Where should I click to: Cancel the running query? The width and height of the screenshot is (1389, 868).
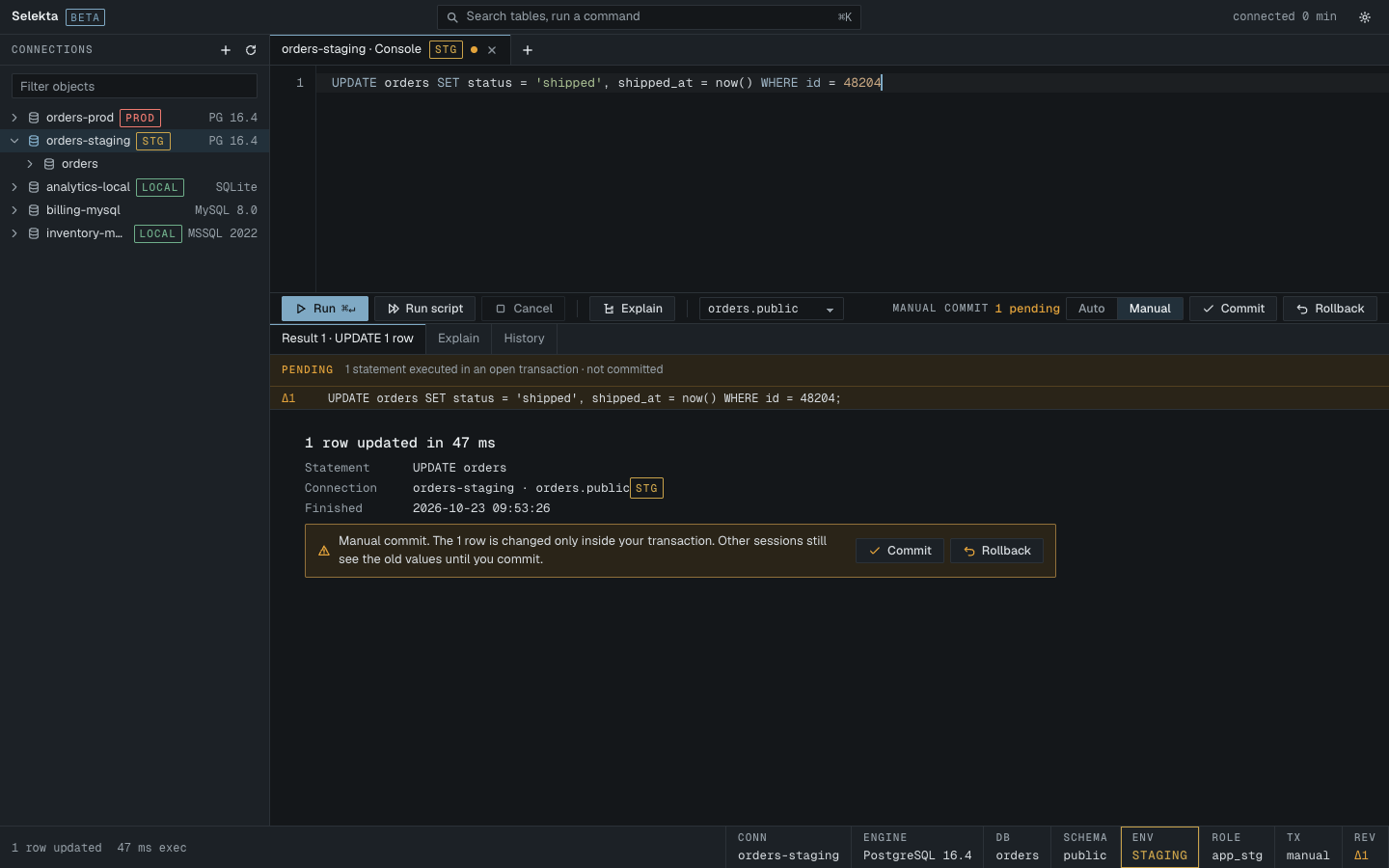tap(524, 309)
